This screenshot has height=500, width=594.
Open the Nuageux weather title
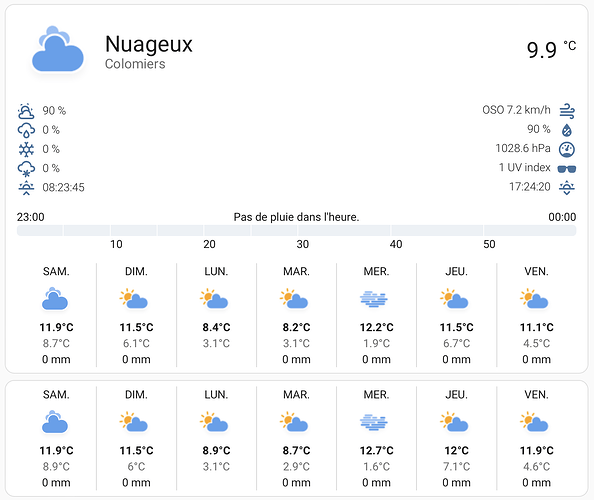tap(149, 44)
